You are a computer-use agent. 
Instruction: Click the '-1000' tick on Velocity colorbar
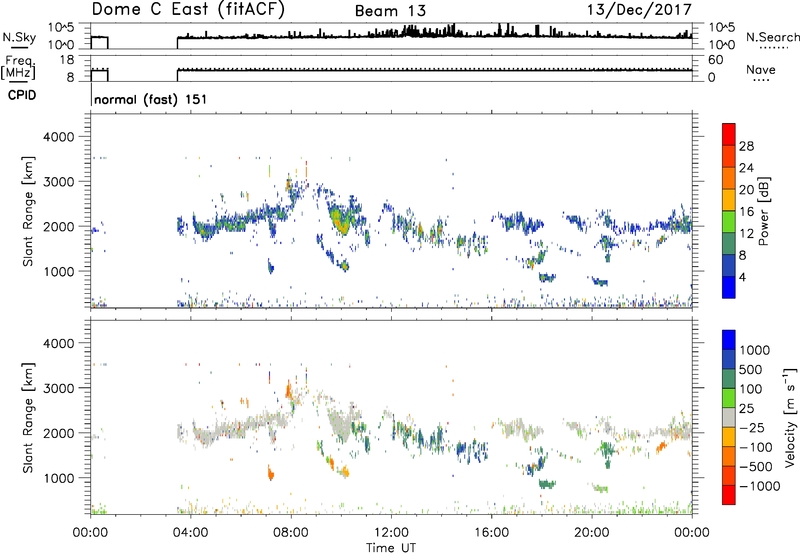(x=759, y=486)
